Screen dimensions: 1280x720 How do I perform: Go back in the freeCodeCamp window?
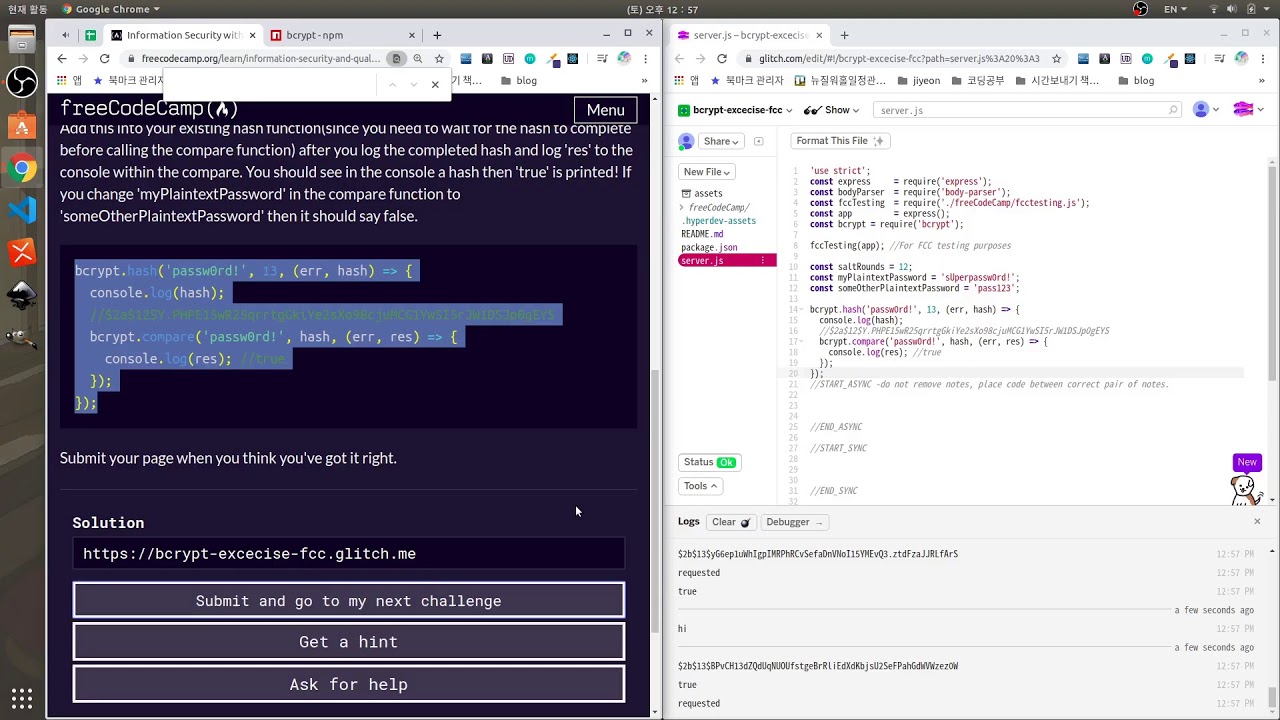coord(62,59)
